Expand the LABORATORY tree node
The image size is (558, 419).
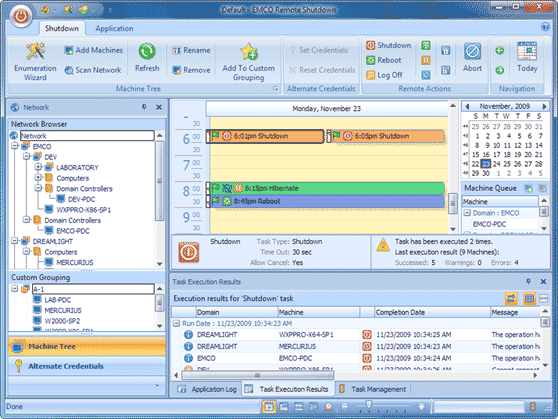coord(38,167)
